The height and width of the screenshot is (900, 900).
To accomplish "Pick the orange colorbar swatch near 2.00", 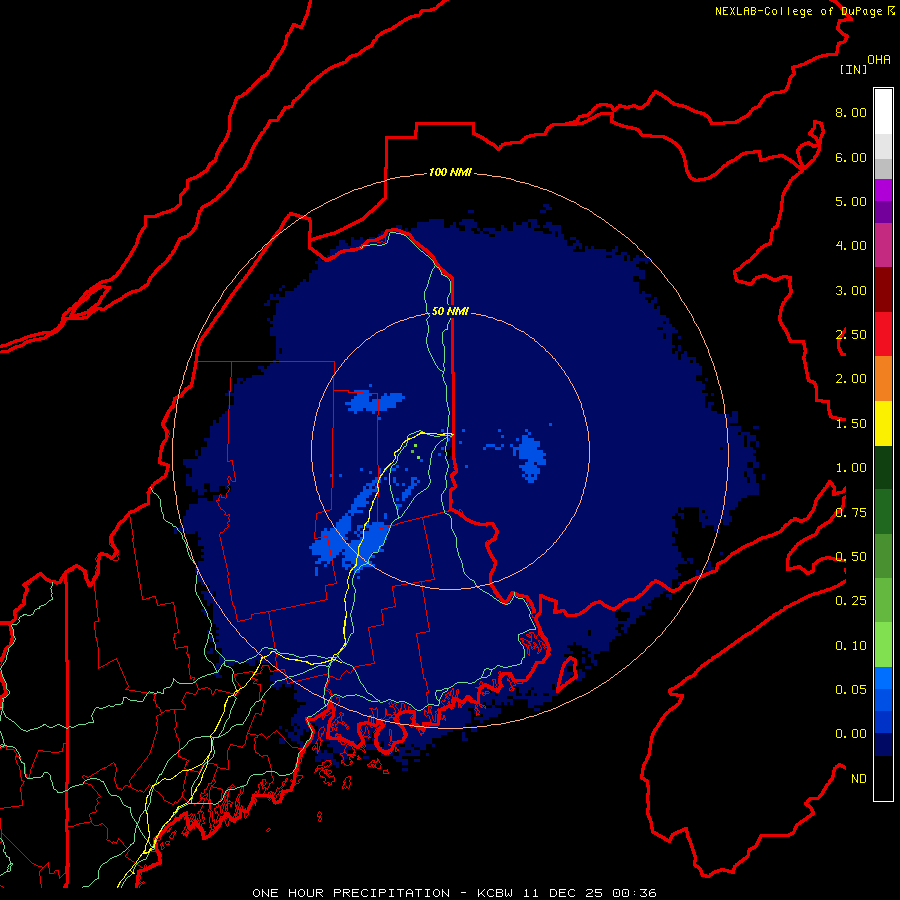I will point(883,378).
